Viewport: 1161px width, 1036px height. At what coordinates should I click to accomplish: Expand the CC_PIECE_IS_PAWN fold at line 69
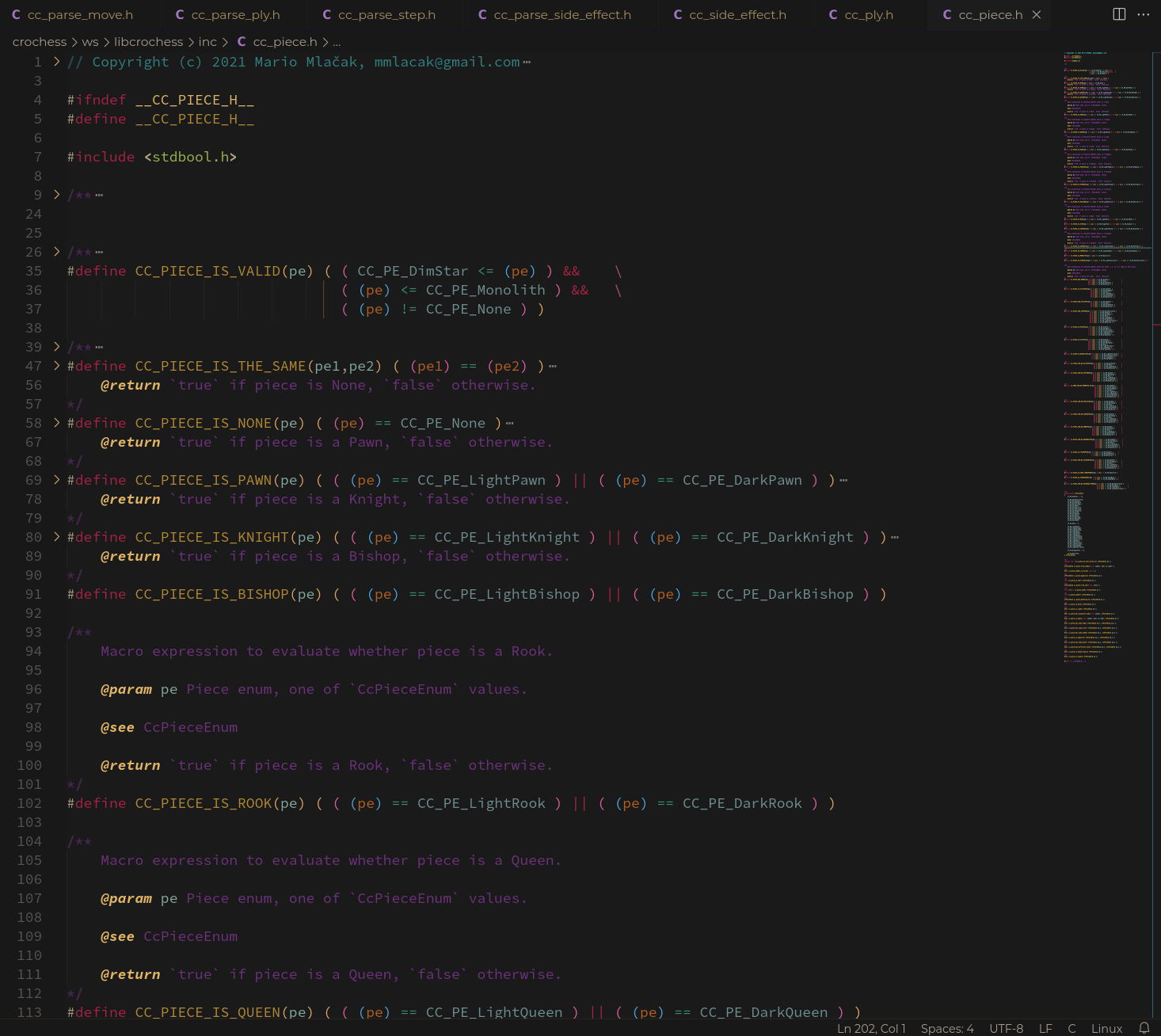[x=56, y=480]
